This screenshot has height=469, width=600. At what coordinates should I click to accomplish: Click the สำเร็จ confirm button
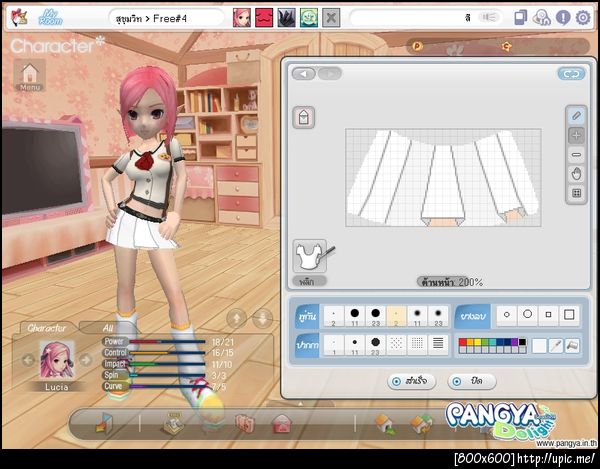[x=411, y=381]
